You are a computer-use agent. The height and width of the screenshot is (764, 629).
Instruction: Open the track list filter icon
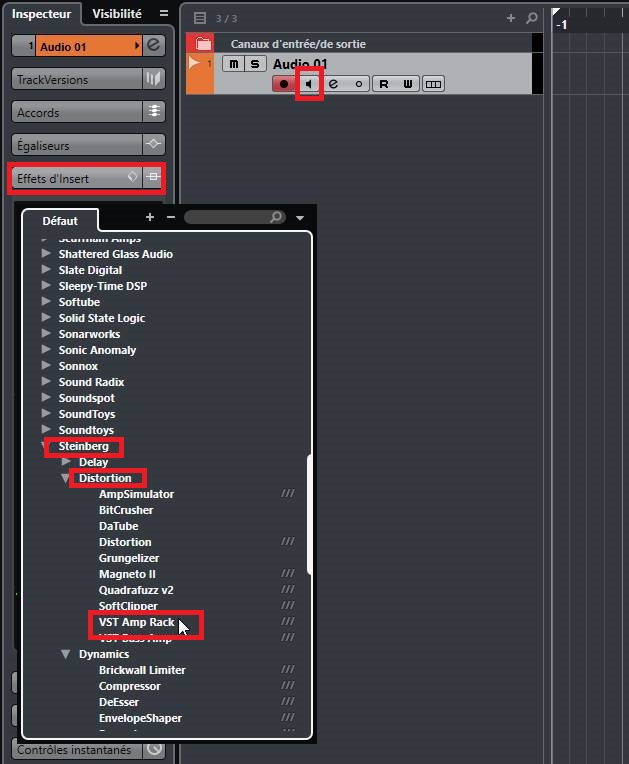click(200, 19)
